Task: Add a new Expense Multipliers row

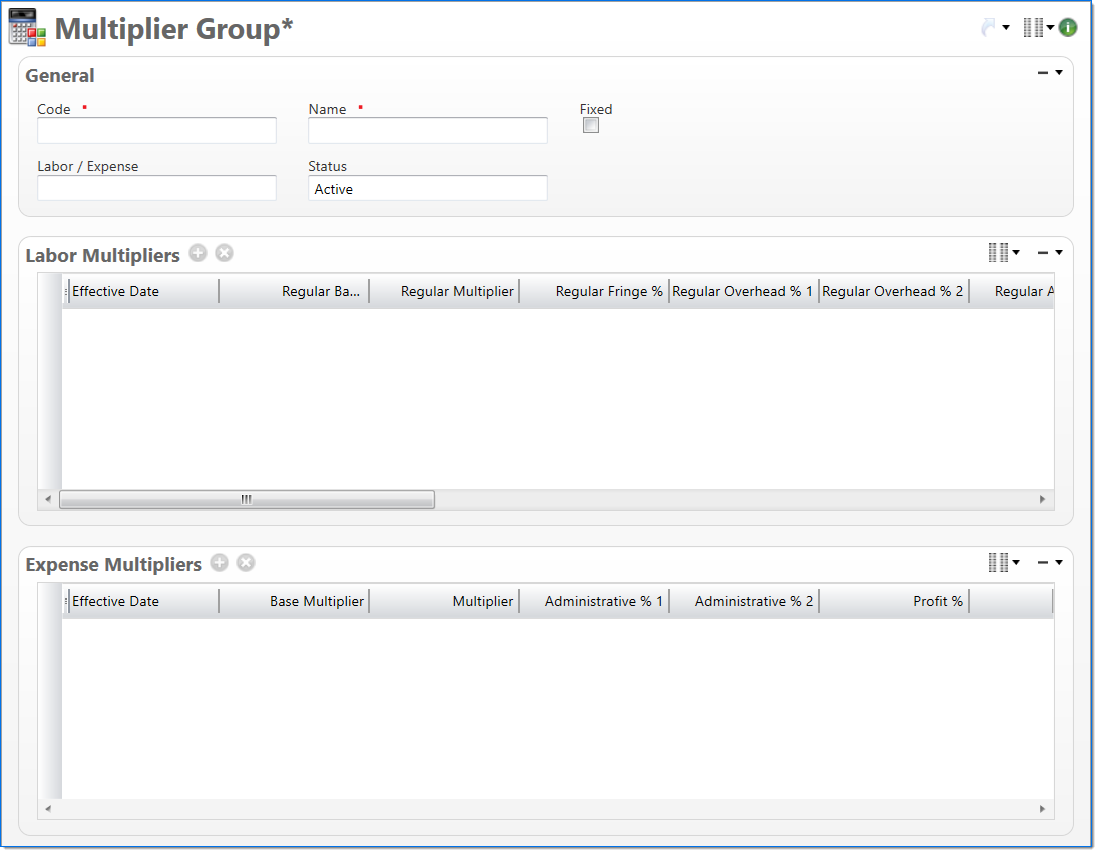Action: [x=220, y=563]
